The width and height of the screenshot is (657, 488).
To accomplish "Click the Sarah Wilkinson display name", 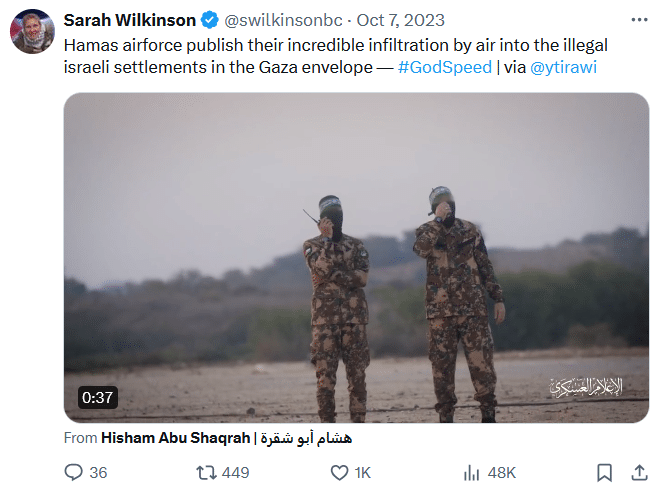I will [129, 20].
